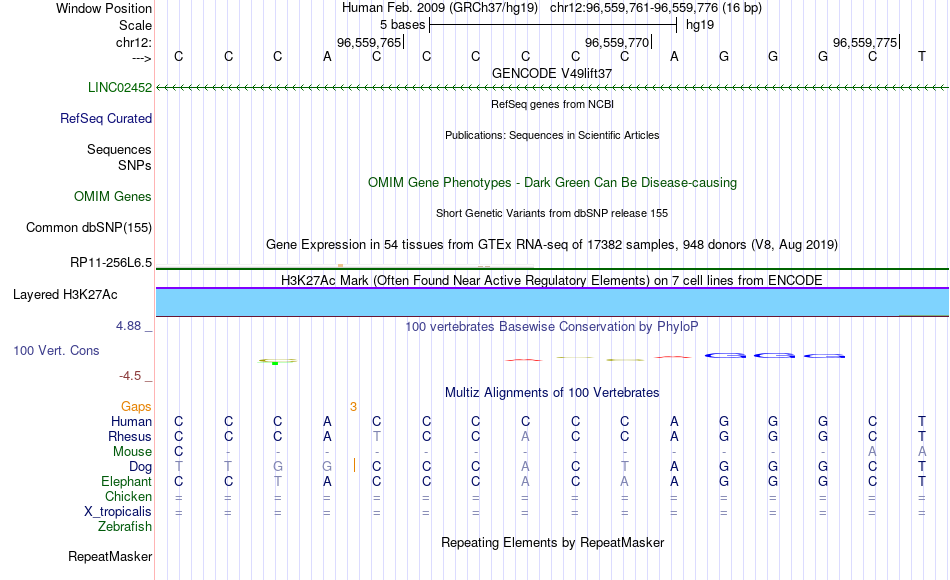Click the Gaps row label

tap(136, 406)
